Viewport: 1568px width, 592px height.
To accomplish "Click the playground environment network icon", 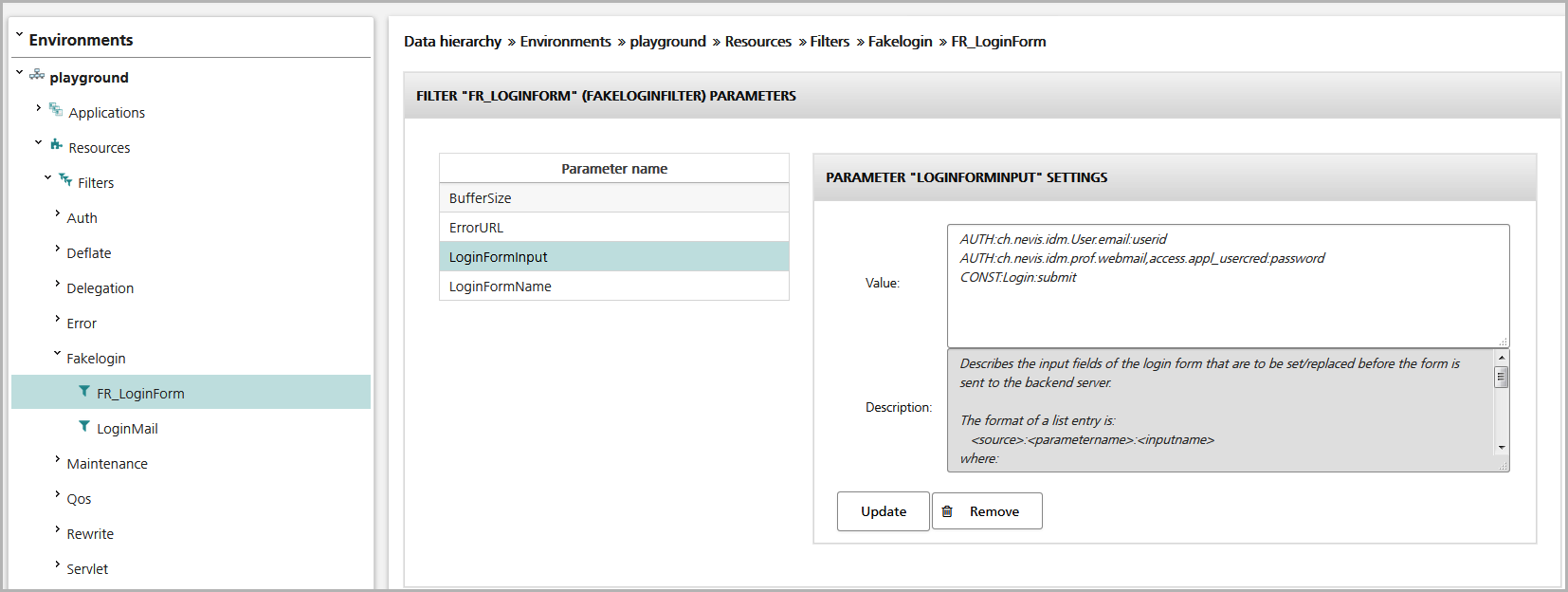I will click(37, 74).
